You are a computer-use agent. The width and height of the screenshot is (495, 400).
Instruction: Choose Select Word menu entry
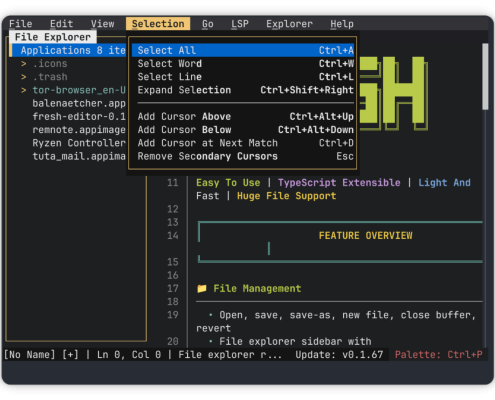tap(243, 63)
